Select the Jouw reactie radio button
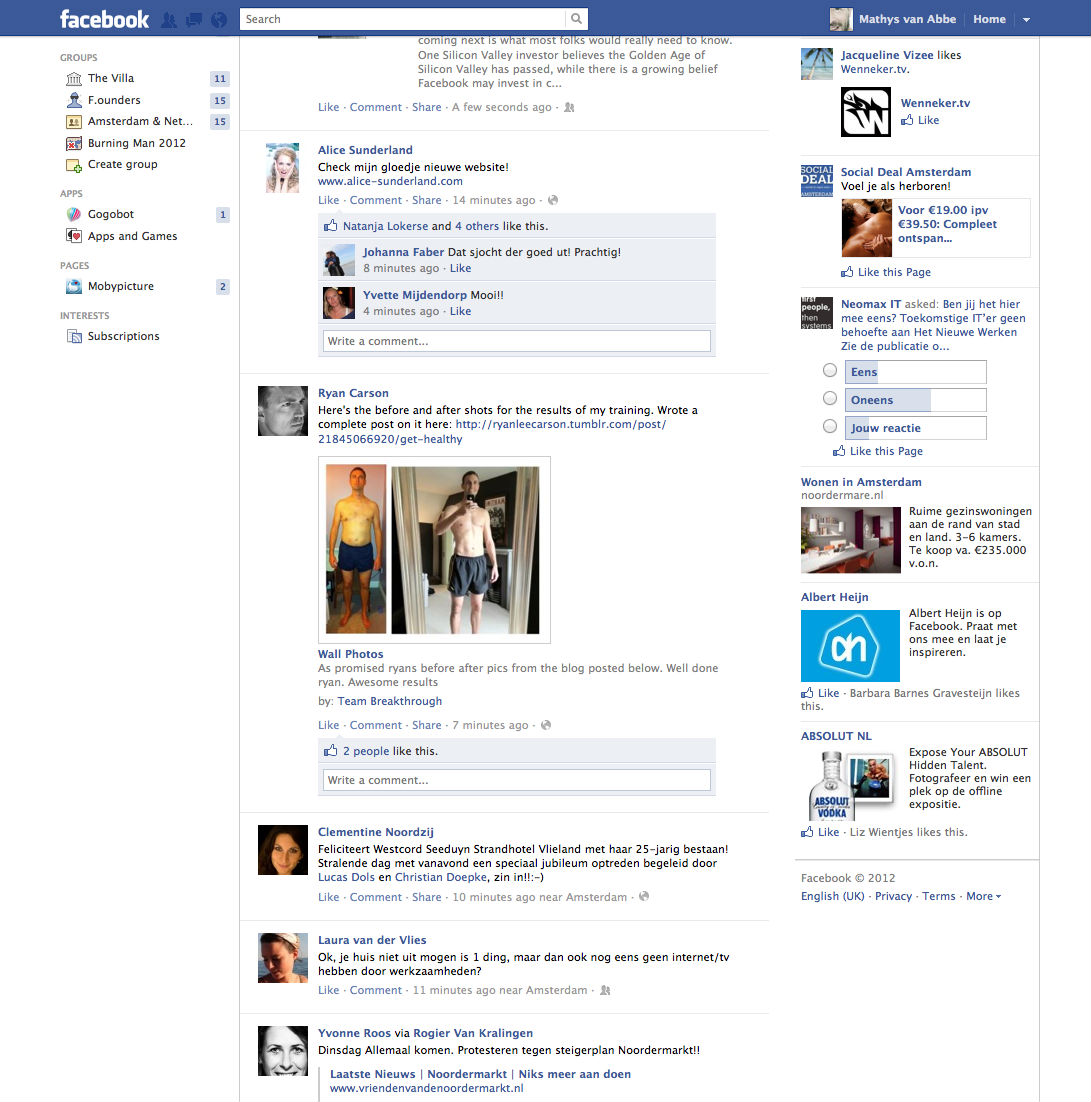Screen dimensions: 1091x1102 tap(830, 427)
